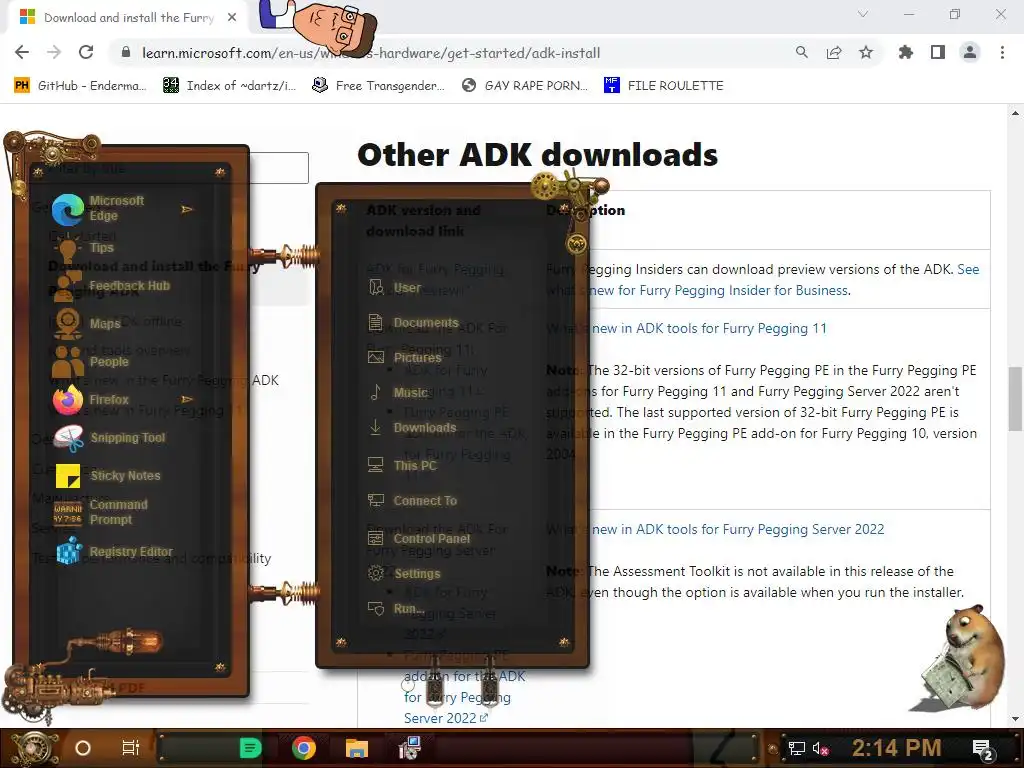The image size is (1024, 768).
Task: Click the muted volume tray icon
Action: tap(821, 748)
